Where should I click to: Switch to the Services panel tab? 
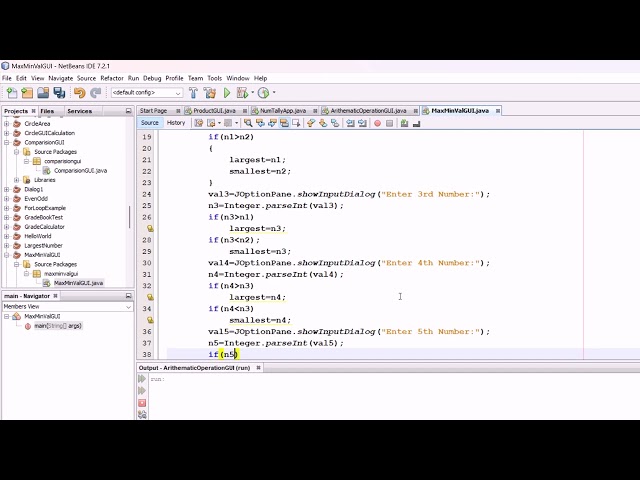point(80,111)
